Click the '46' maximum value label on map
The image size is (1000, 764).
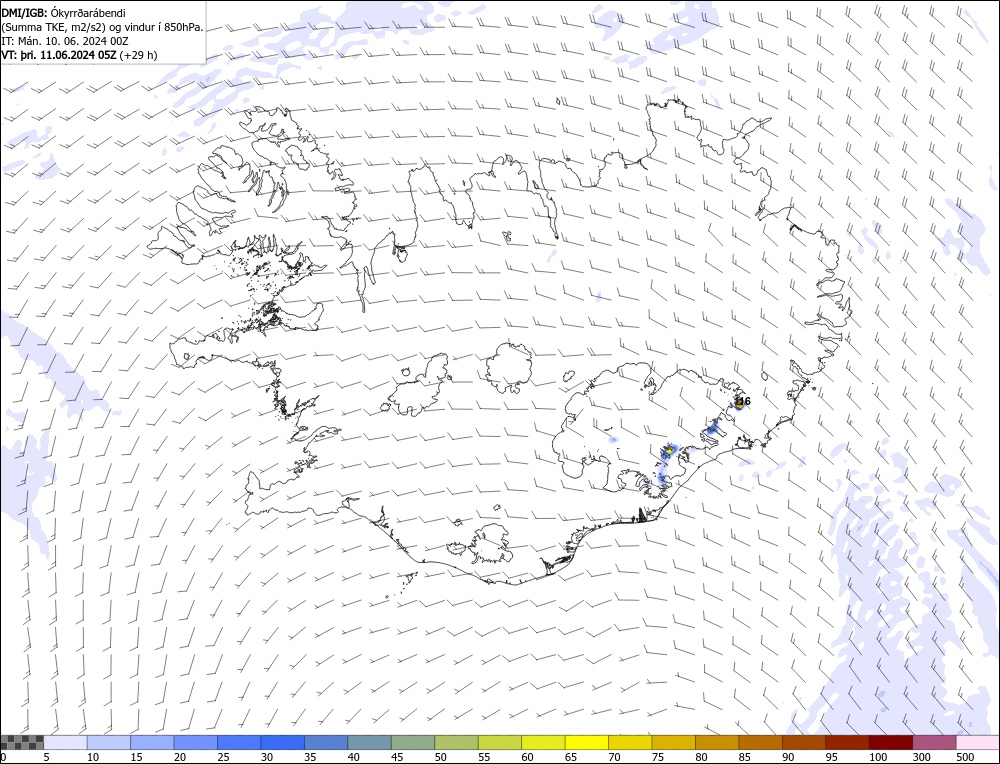[x=745, y=401]
